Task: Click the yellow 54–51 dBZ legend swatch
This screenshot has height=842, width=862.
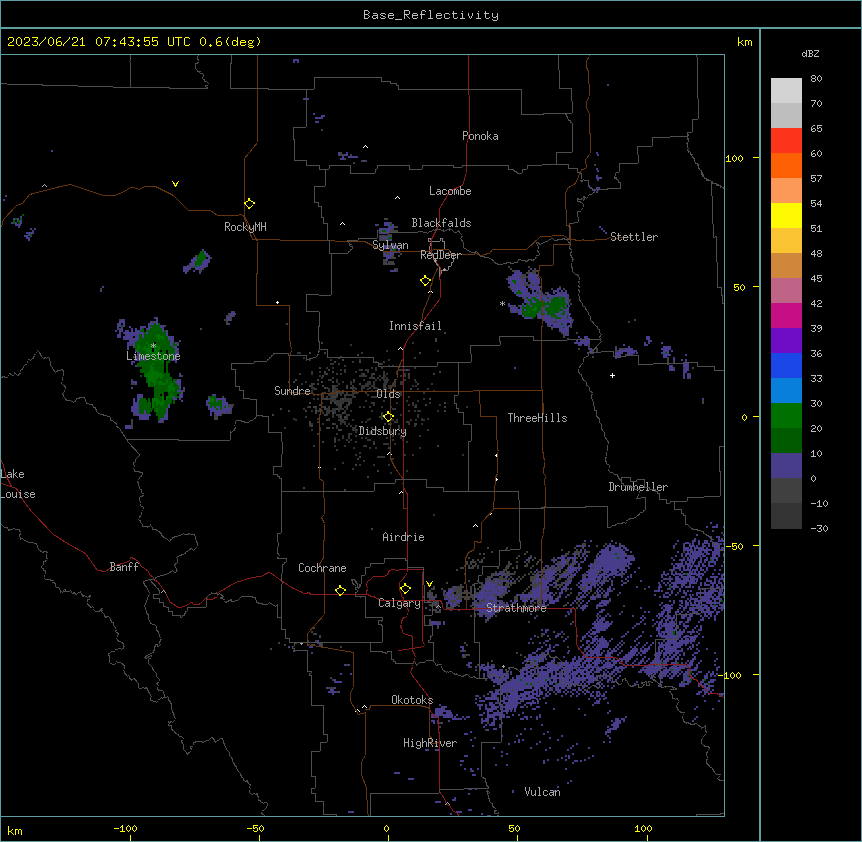Action: point(786,215)
